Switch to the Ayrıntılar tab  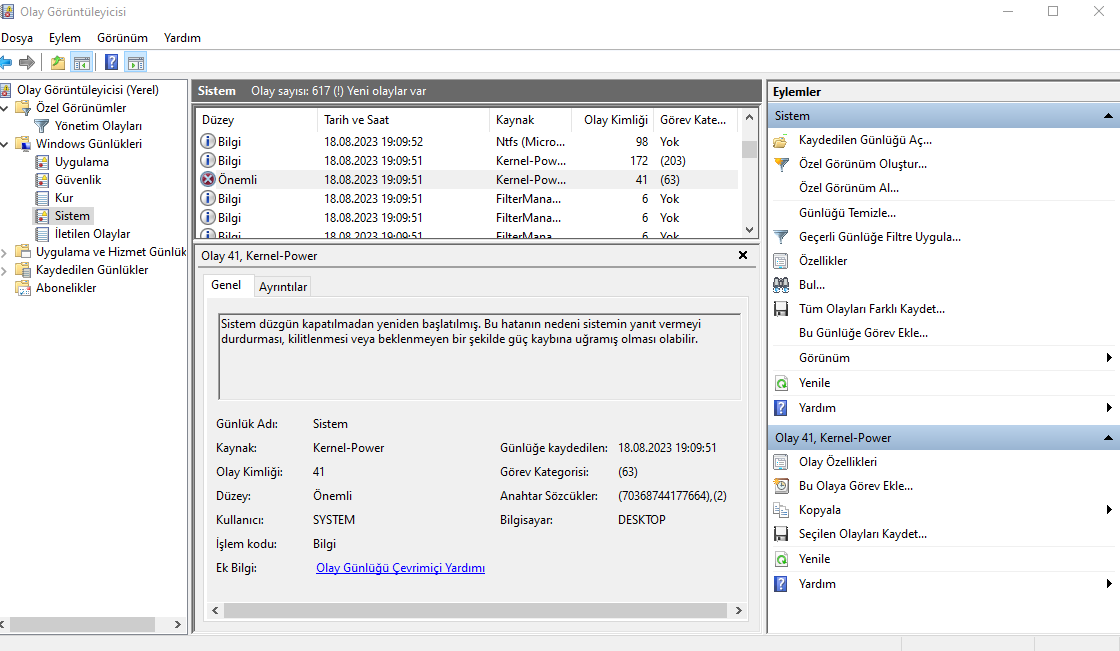[x=283, y=287]
